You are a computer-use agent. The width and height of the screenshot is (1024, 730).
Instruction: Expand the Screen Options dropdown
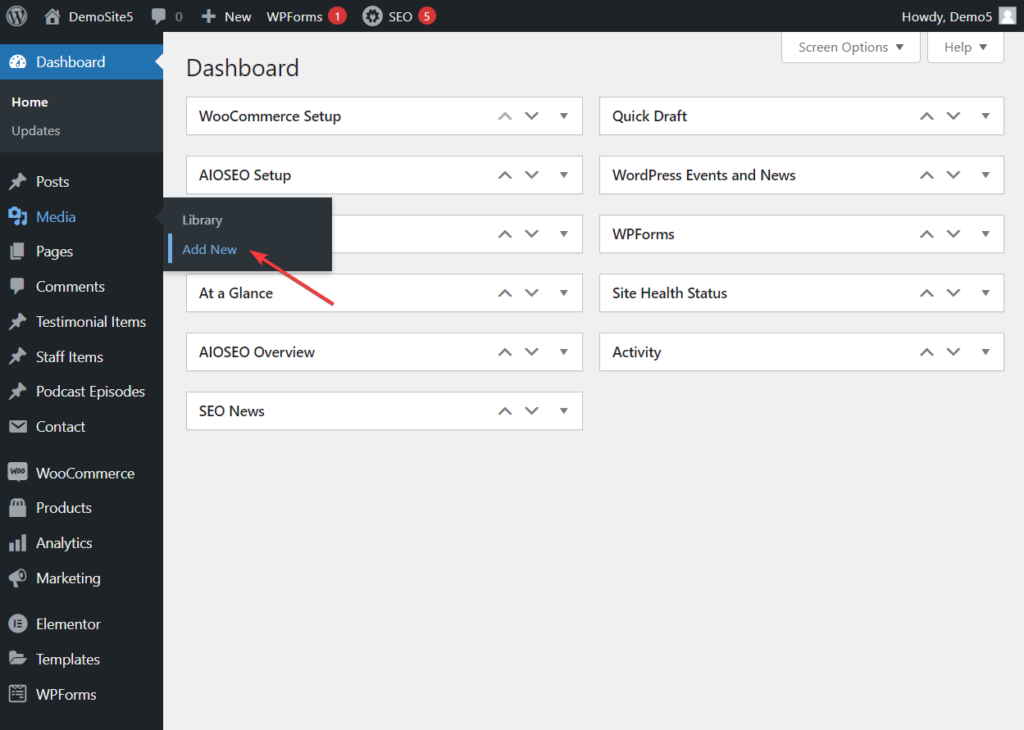coord(850,47)
